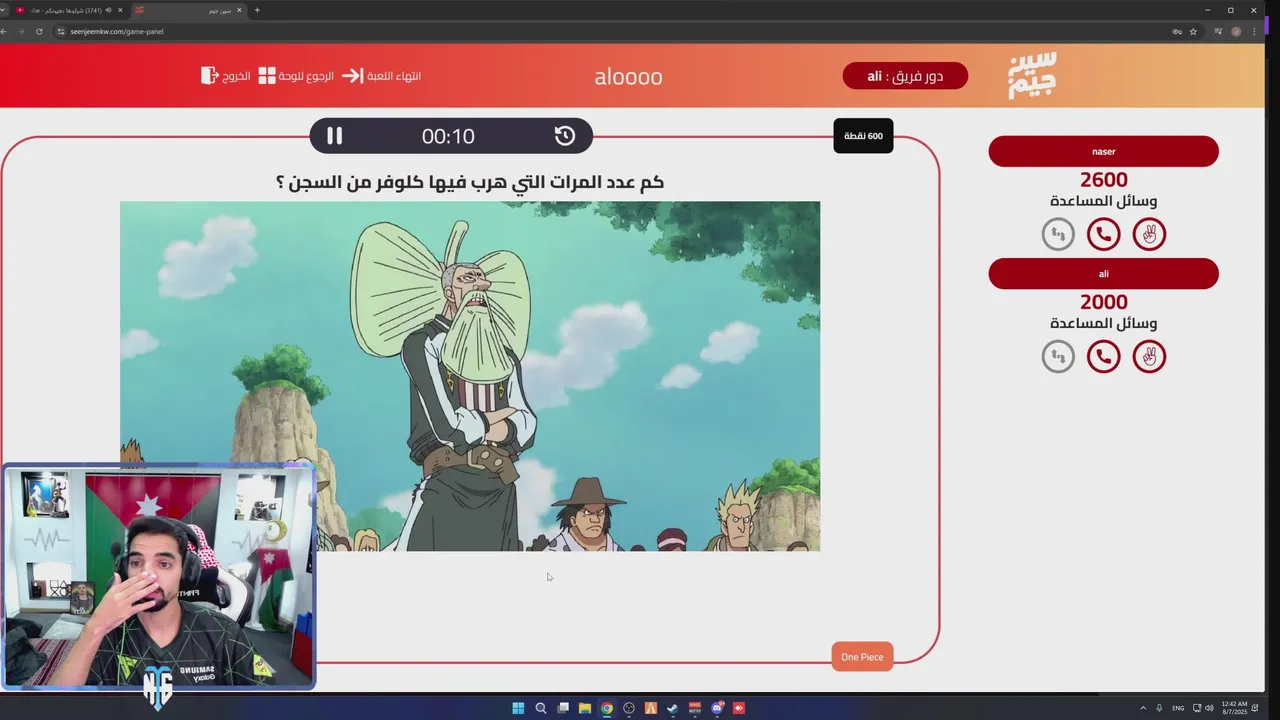
Task: Open Steam from the taskbar
Action: click(x=673, y=708)
